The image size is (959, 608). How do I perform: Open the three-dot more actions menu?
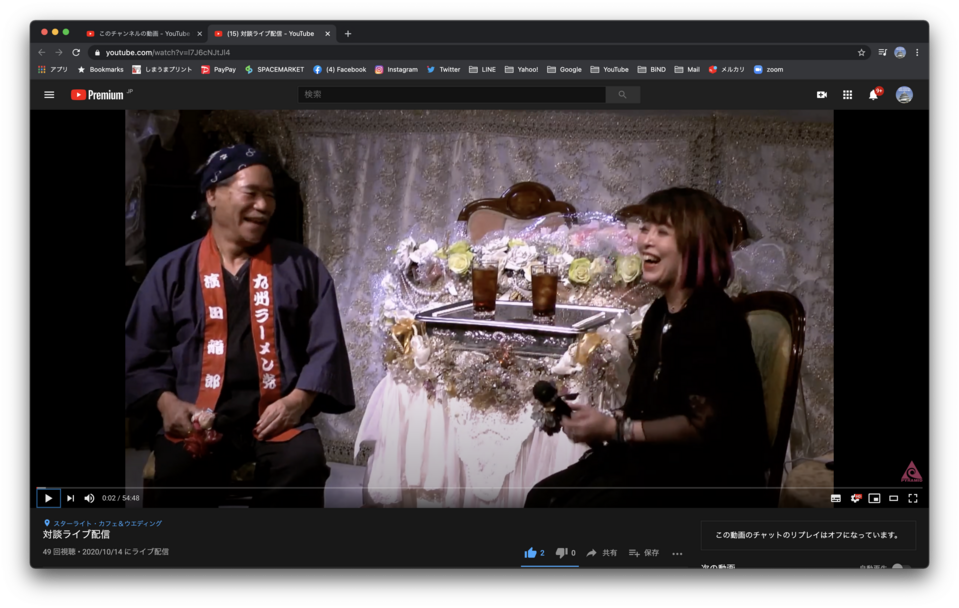click(677, 553)
